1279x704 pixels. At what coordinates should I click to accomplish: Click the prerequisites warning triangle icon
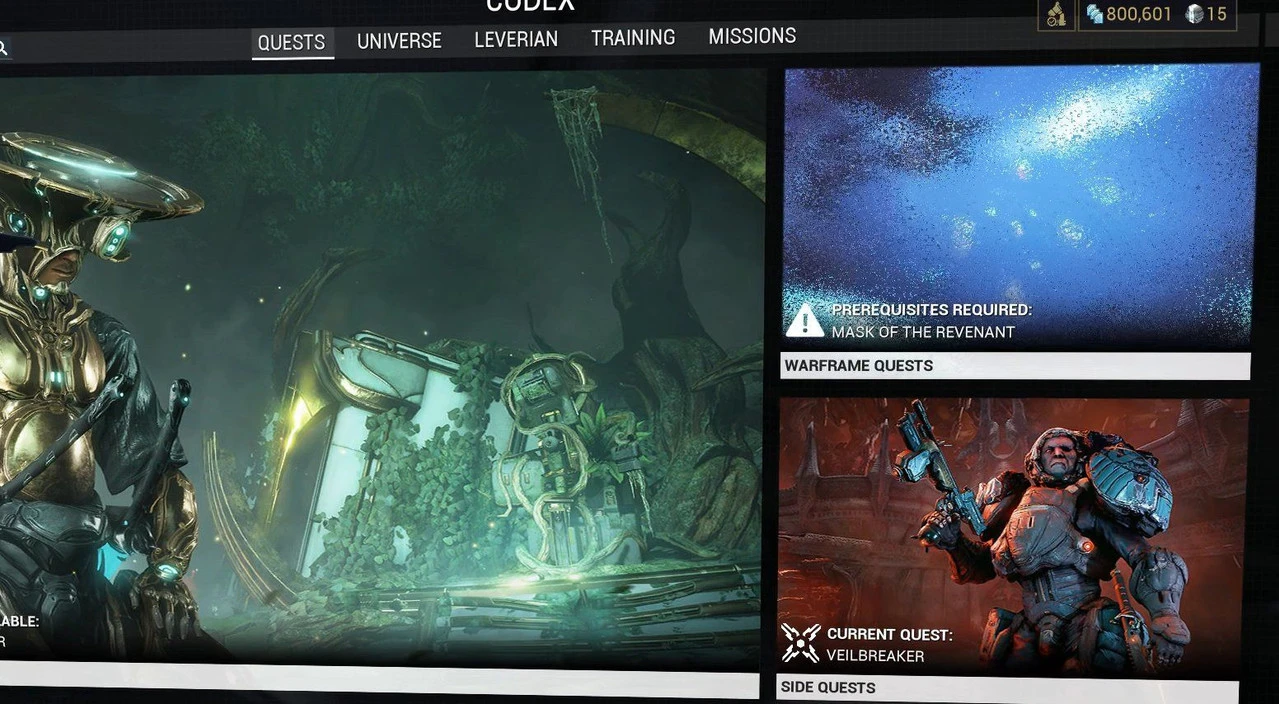coord(804,320)
